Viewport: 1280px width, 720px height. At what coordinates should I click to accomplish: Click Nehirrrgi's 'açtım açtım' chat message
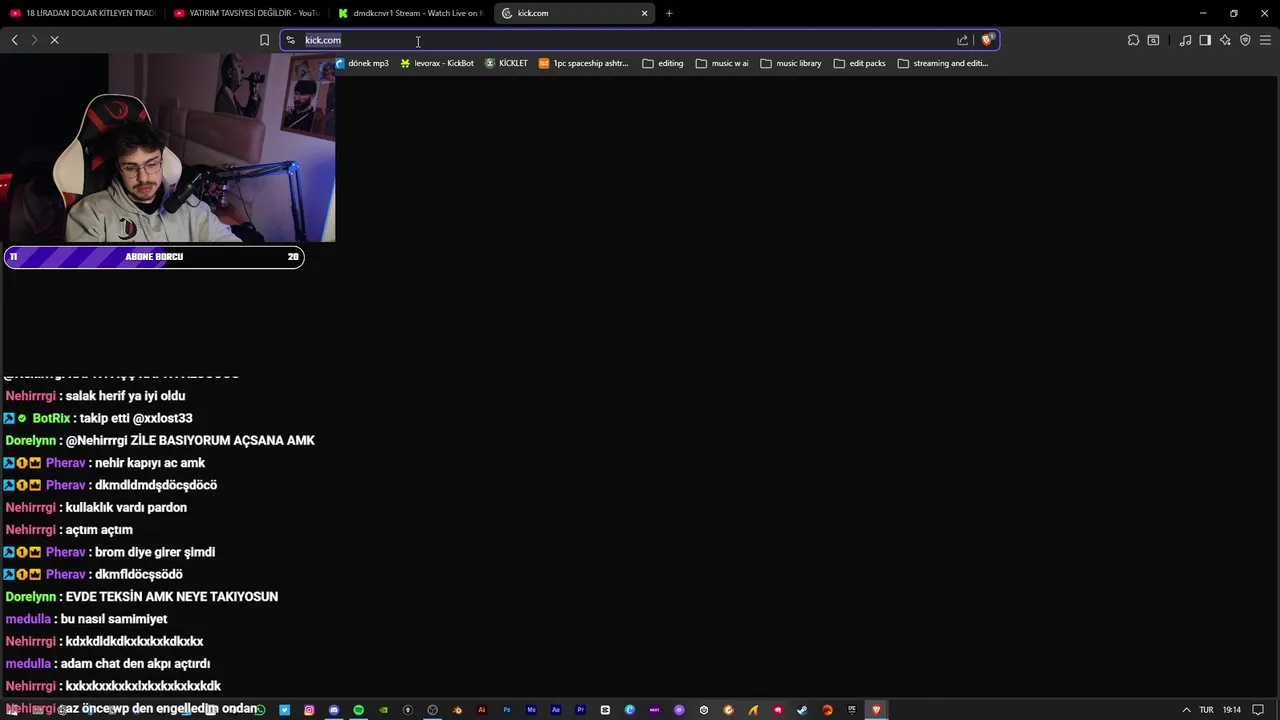pos(99,530)
